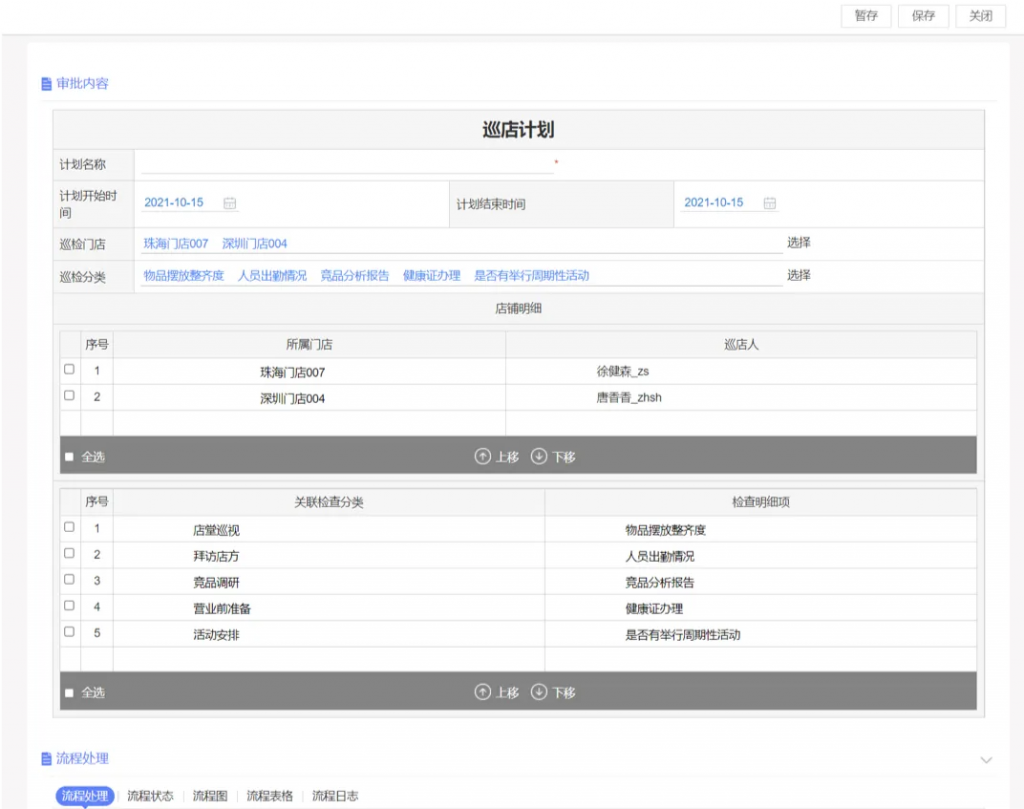Open the plan start date calendar icon
This screenshot has height=809, width=1024.
(229, 203)
